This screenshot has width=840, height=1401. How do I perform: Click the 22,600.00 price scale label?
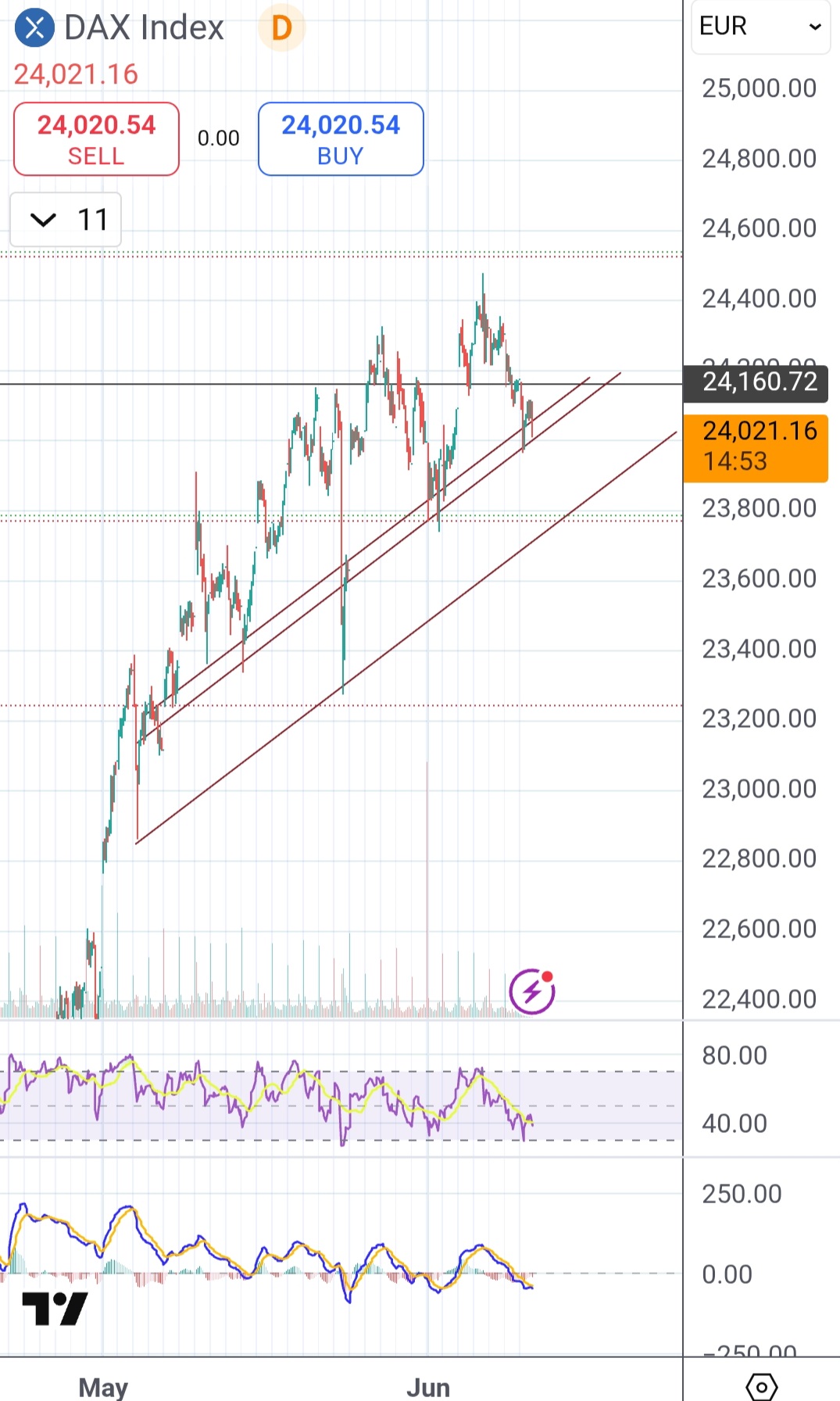tap(760, 929)
